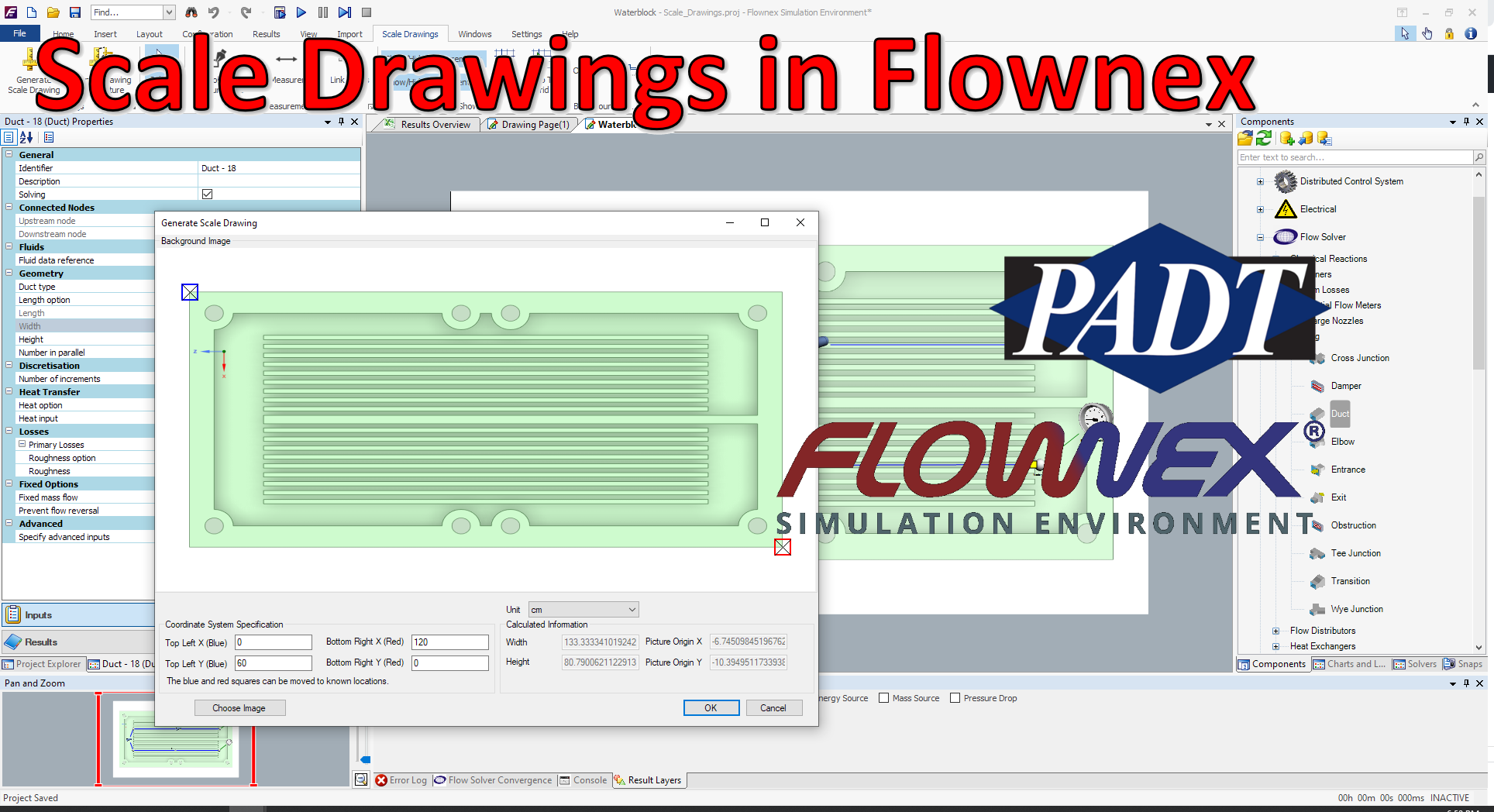This screenshot has width=1494, height=812.
Task: Toggle the Solving checkbox
Action: (x=207, y=194)
